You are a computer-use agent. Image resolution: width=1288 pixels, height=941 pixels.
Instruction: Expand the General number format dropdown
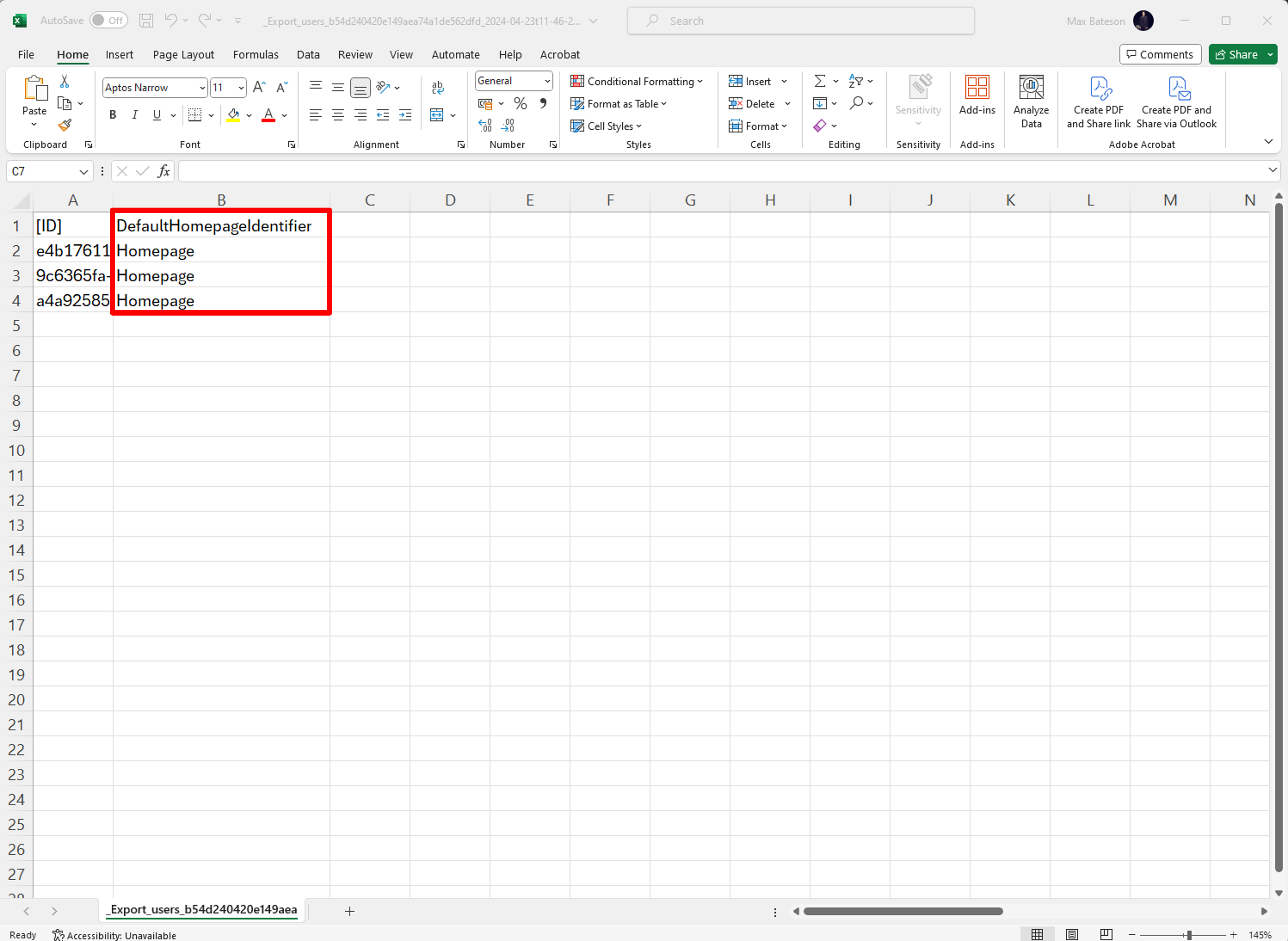pyautogui.click(x=547, y=81)
